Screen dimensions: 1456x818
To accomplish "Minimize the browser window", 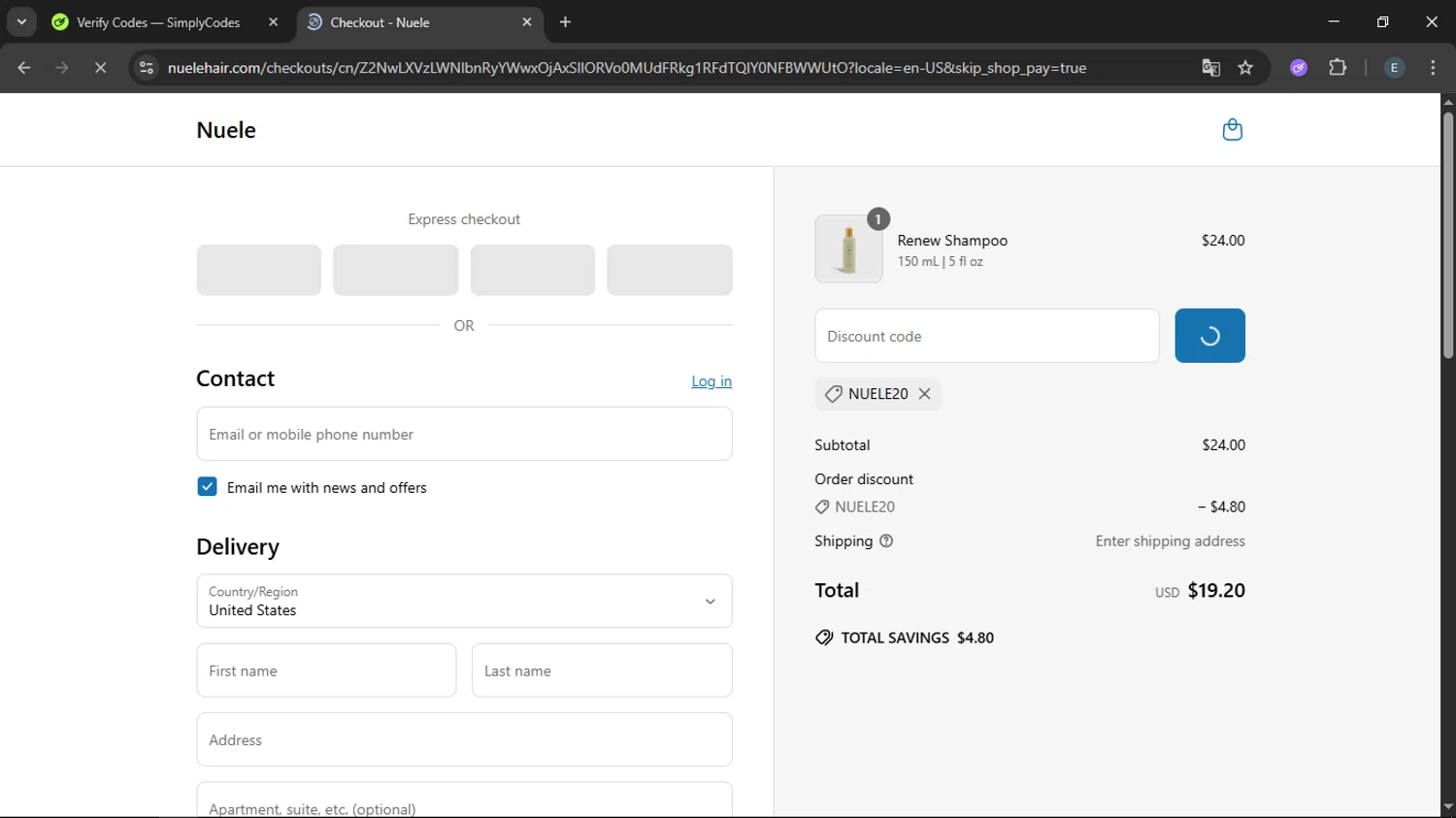I will [x=1334, y=21].
